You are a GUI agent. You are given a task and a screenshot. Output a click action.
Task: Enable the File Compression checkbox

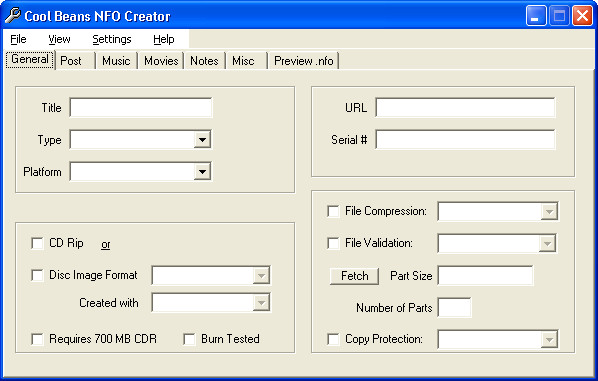[333, 211]
